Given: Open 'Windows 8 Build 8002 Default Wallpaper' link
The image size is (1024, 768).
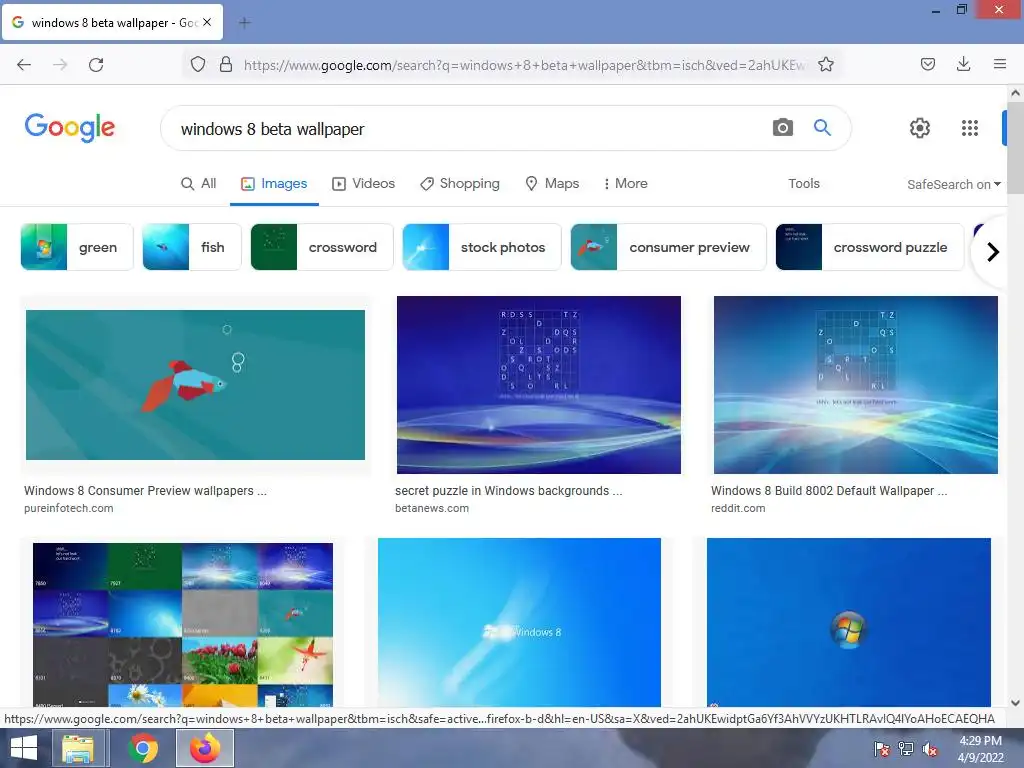Looking at the screenshot, I should pos(829,490).
